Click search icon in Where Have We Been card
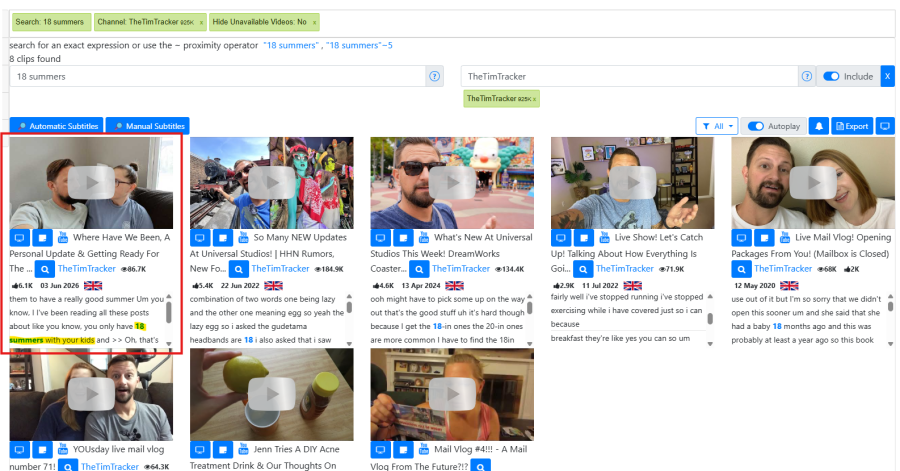The height and width of the screenshot is (471, 900). [45, 268]
